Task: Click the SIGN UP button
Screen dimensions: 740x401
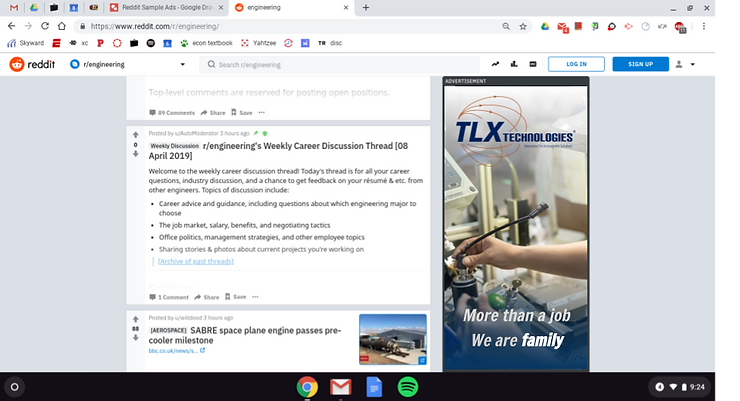Action: (640, 64)
